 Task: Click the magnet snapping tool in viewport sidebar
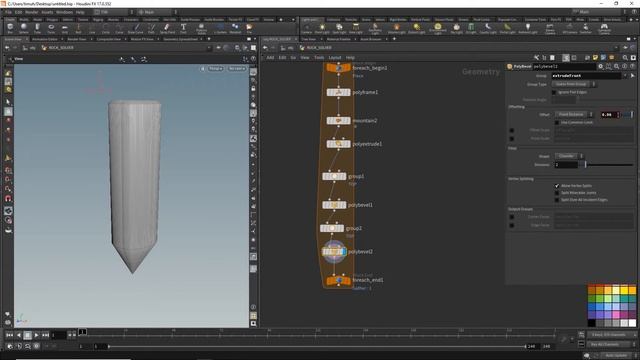tap(8, 198)
